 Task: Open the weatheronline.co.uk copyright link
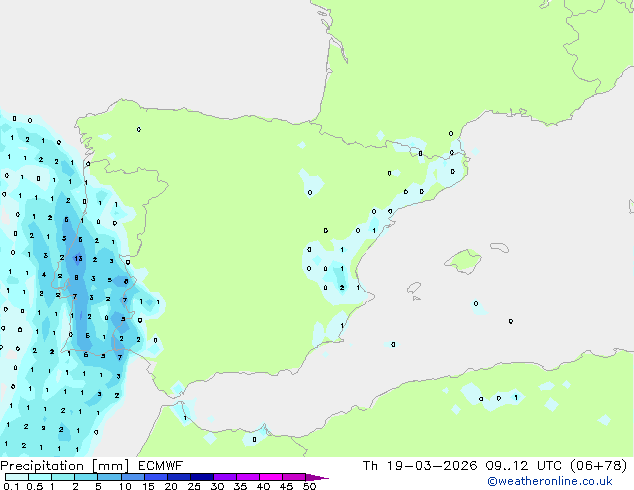click(x=550, y=481)
